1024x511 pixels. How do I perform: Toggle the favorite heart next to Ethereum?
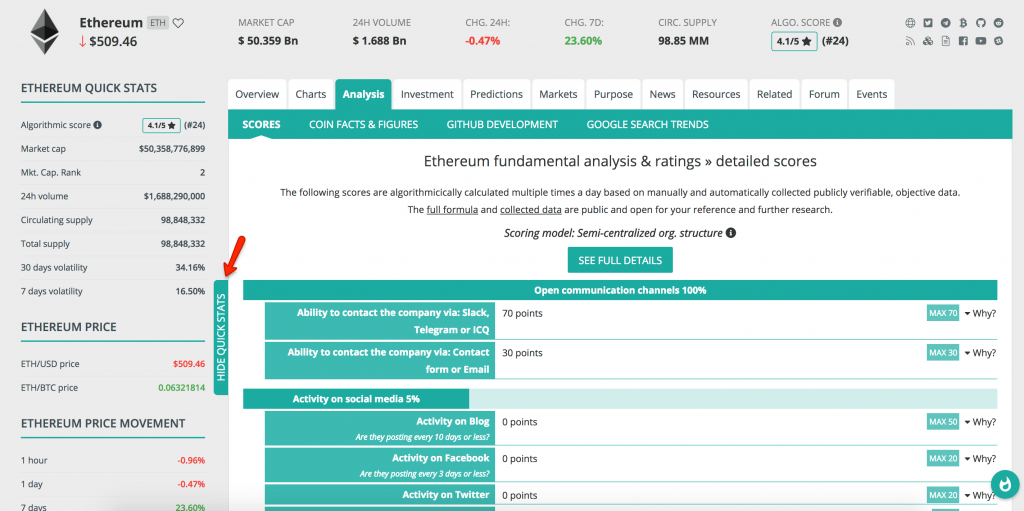point(178,23)
